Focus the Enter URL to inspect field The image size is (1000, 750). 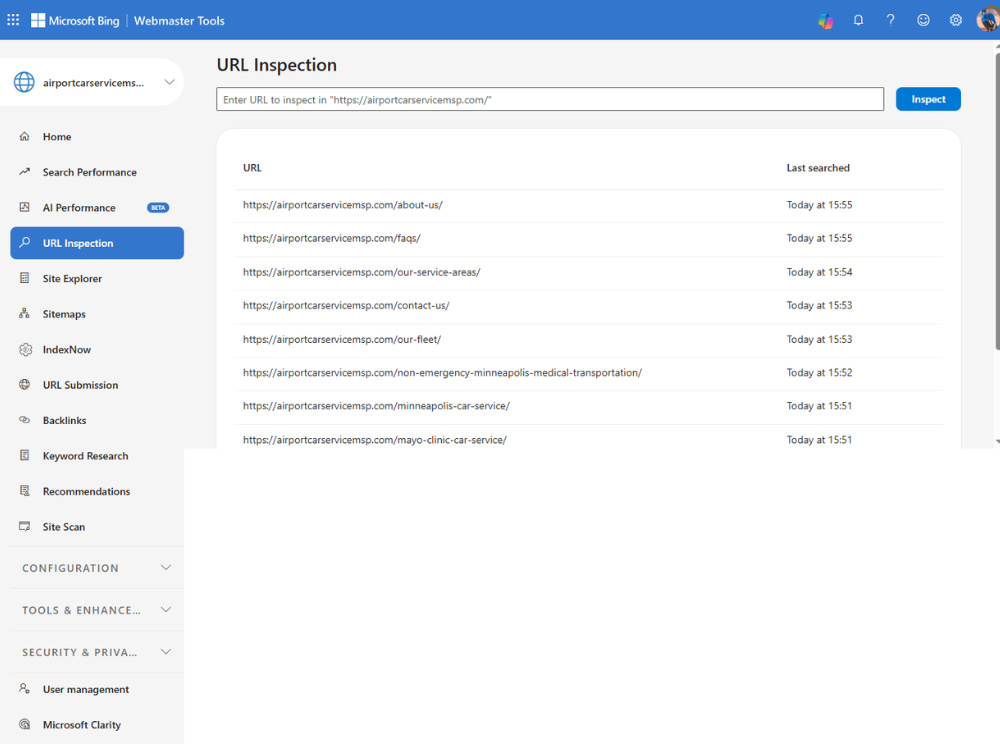550,99
